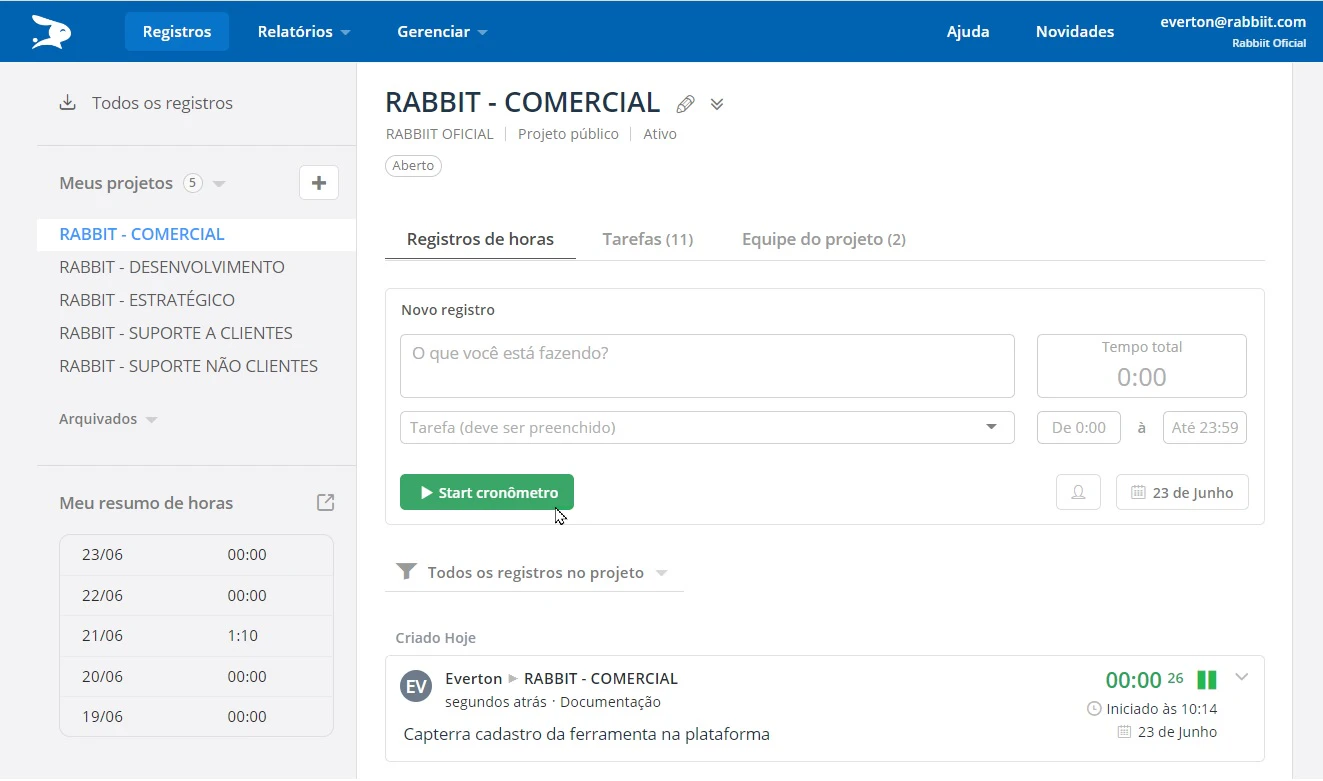Click the person assignment icon in Novo registro
This screenshot has width=1323, height=781.
pyautogui.click(x=1078, y=491)
